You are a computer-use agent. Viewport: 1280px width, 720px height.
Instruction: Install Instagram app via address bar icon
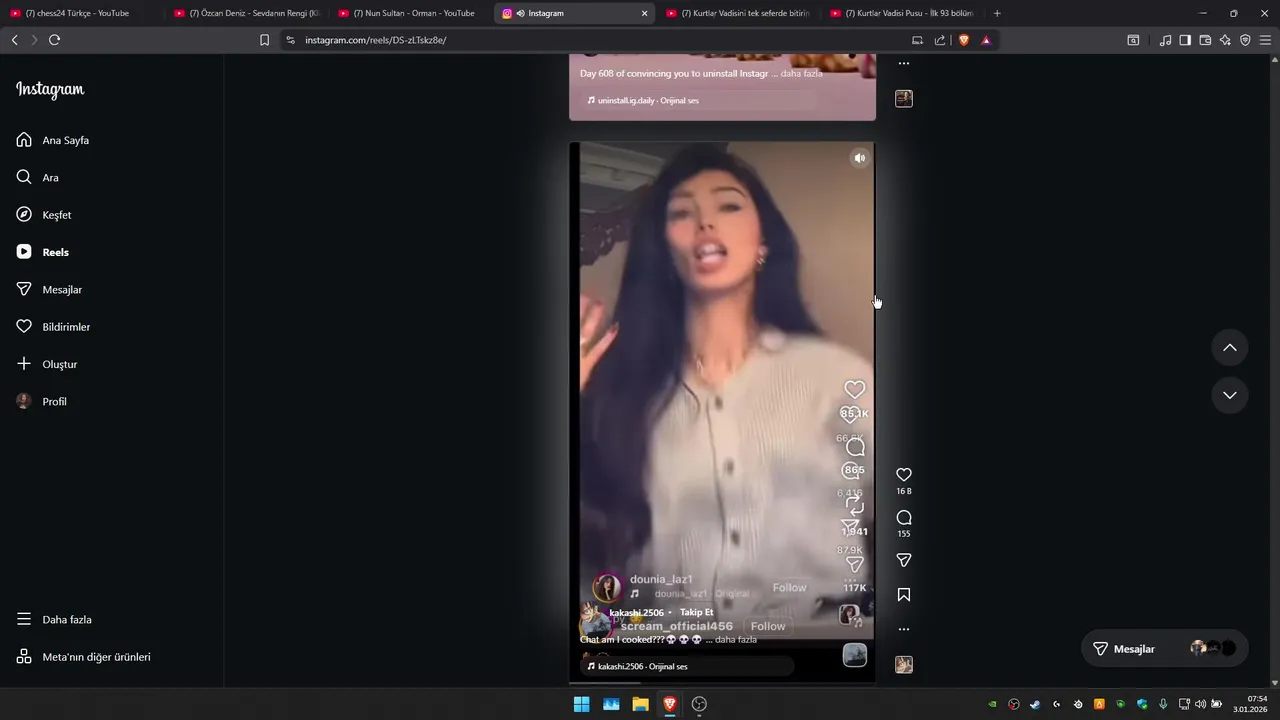[917, 40]
